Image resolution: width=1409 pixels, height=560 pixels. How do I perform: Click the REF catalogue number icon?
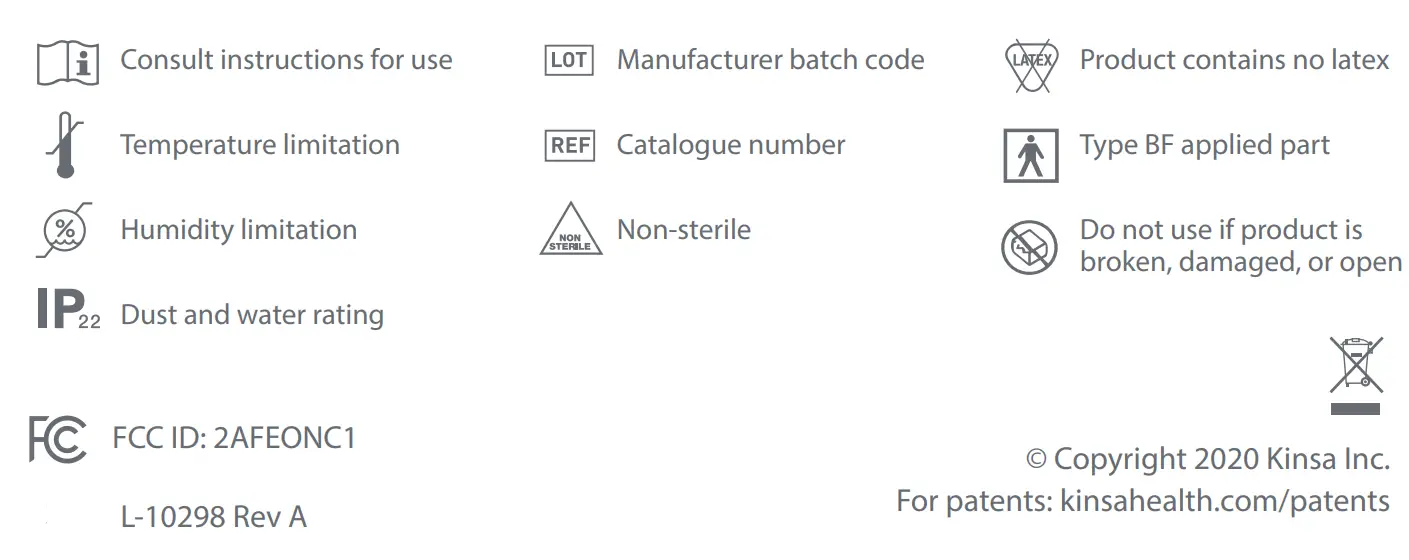[x=569, y=146]
